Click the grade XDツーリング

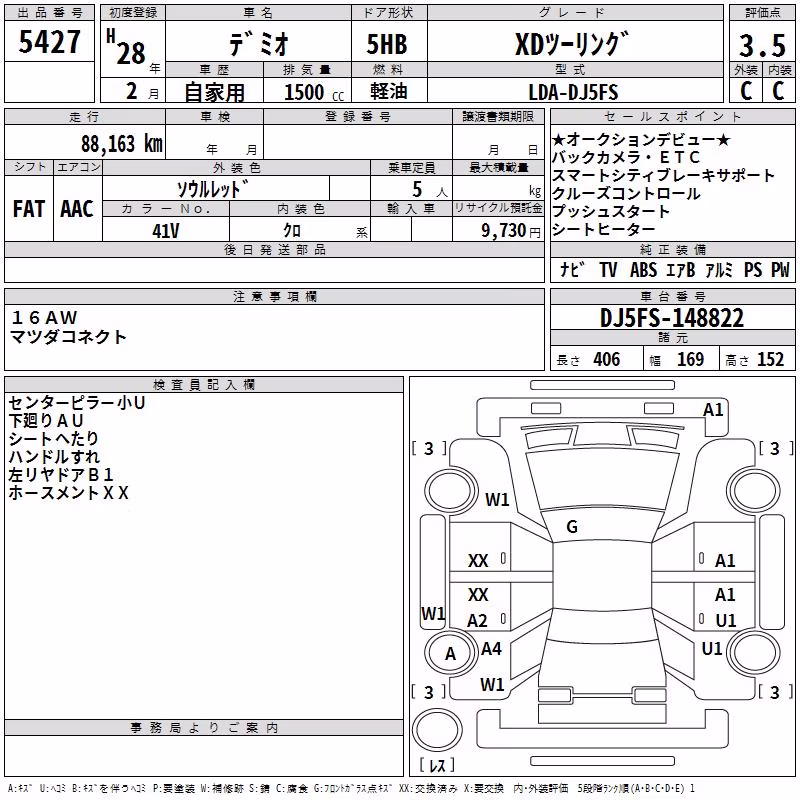pyautogui.click(x=572, y=44)
